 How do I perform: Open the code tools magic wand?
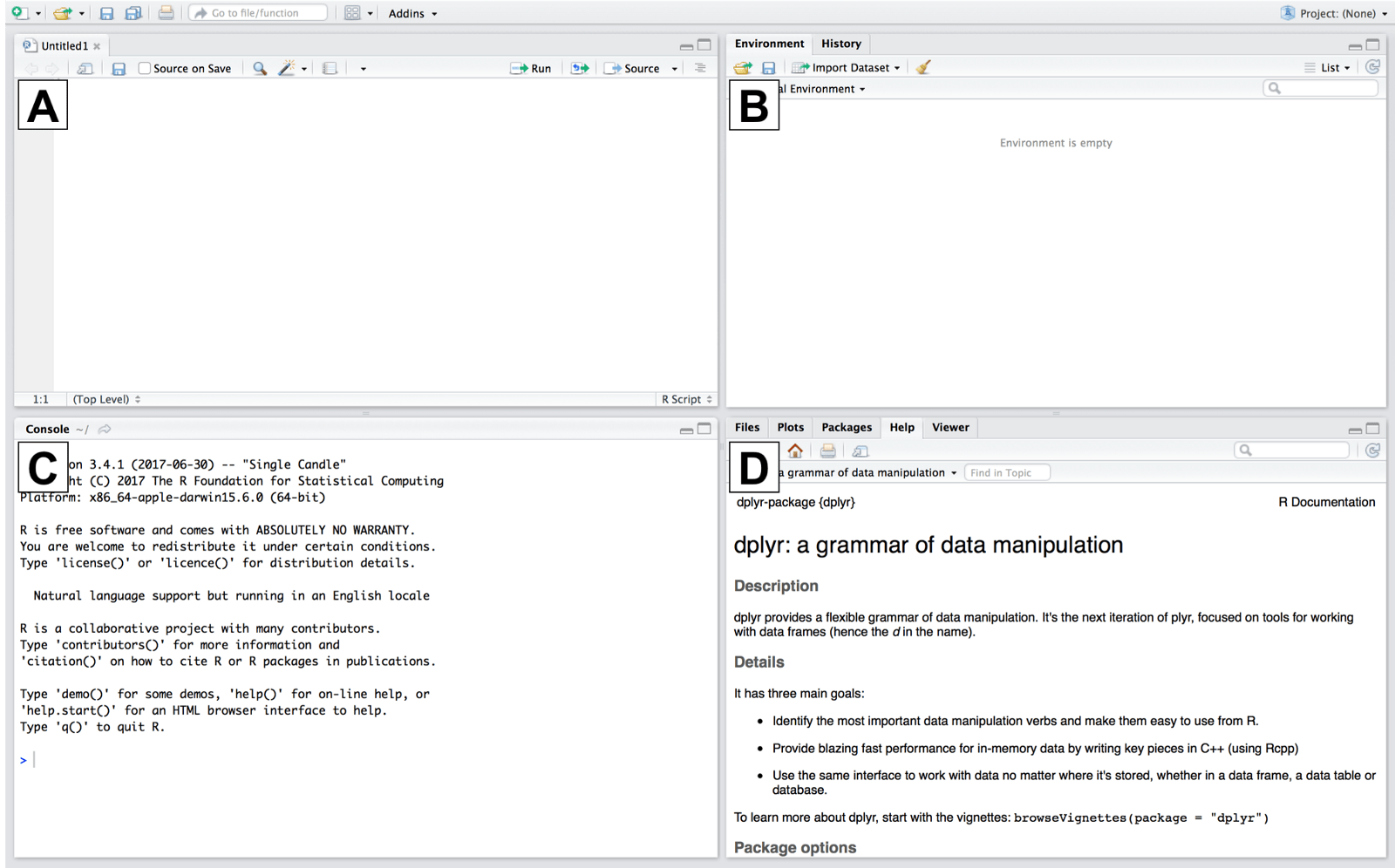tap(287, 68)
